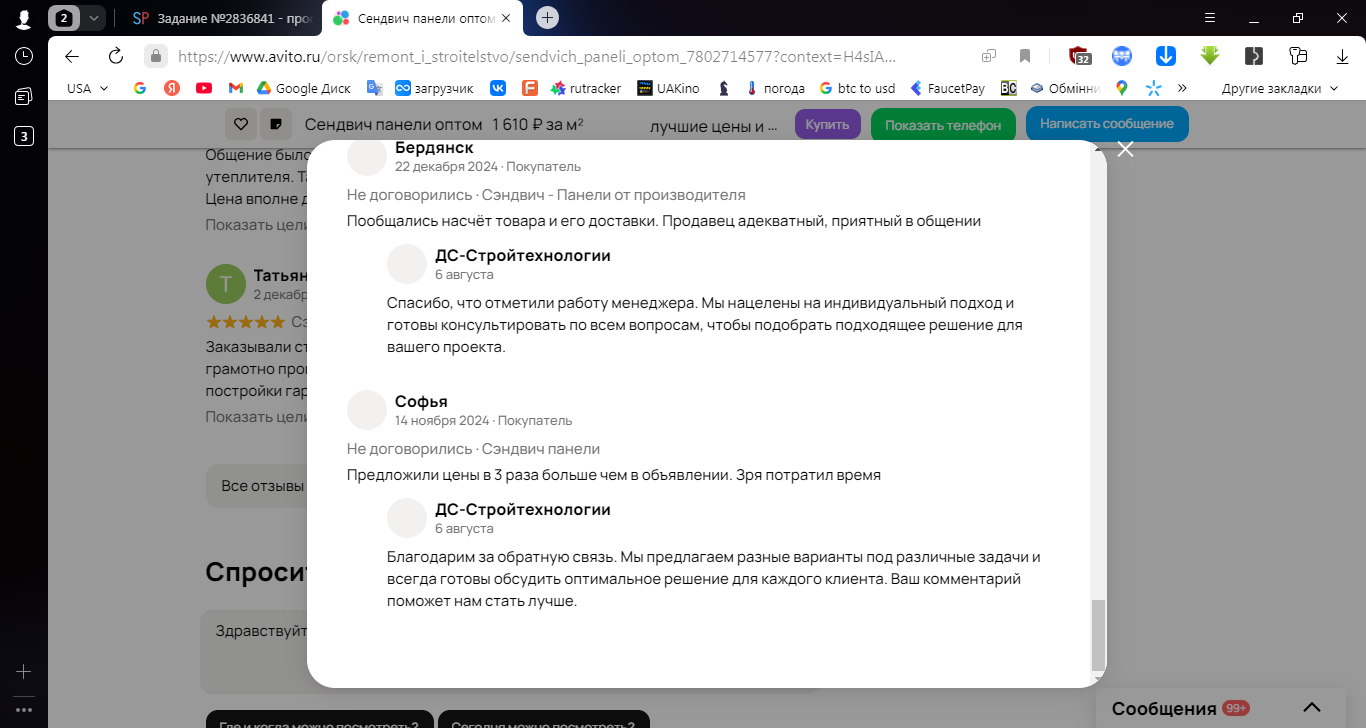1366x728 pixels.
Task: Click the Купить button
Action: tap(828, 124)
